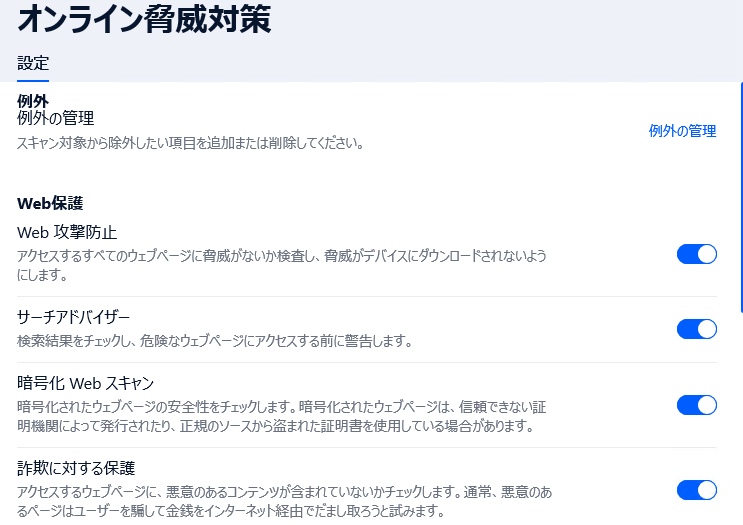Disable the Web 攻撃防止 toggle

(x=697, y=254)
